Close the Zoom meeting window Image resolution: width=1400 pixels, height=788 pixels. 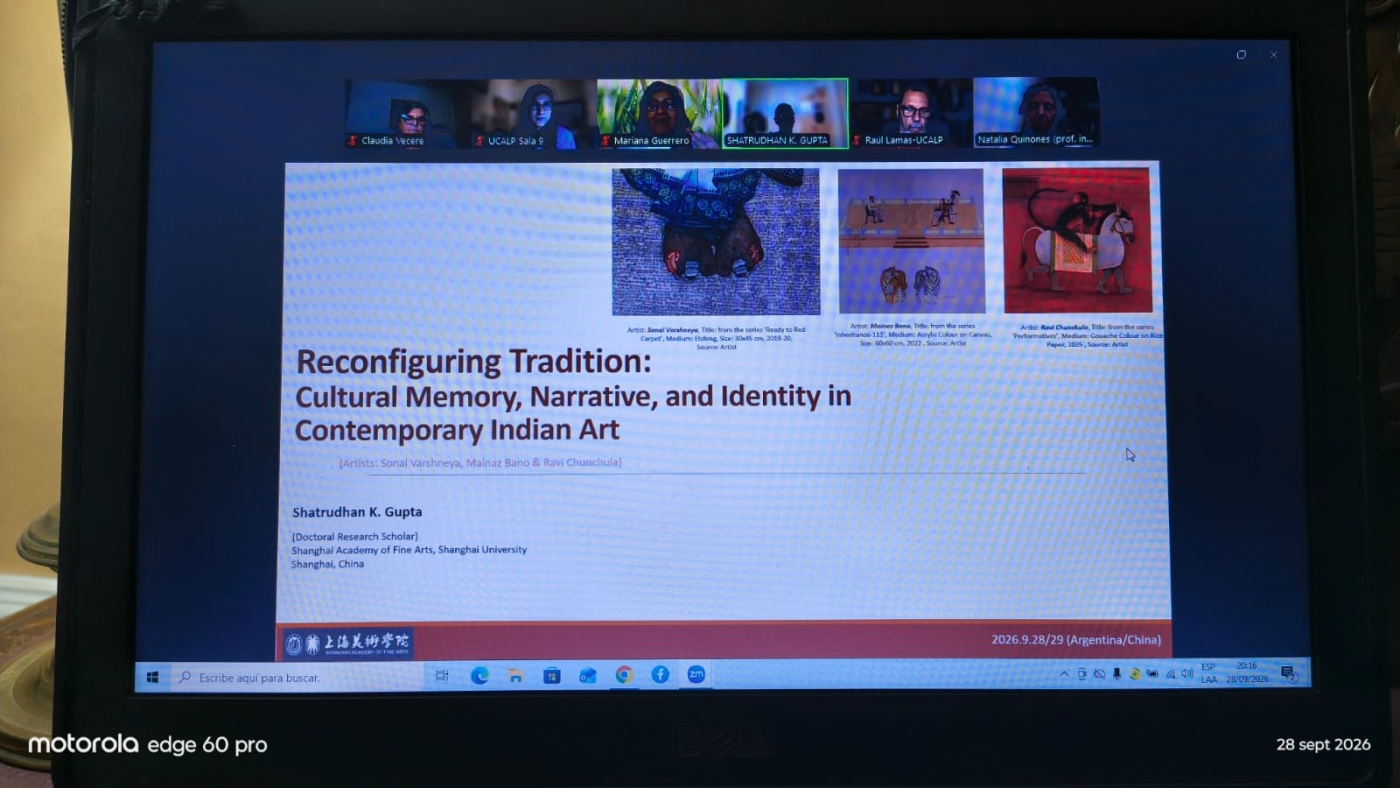(x=1274, y=55)
